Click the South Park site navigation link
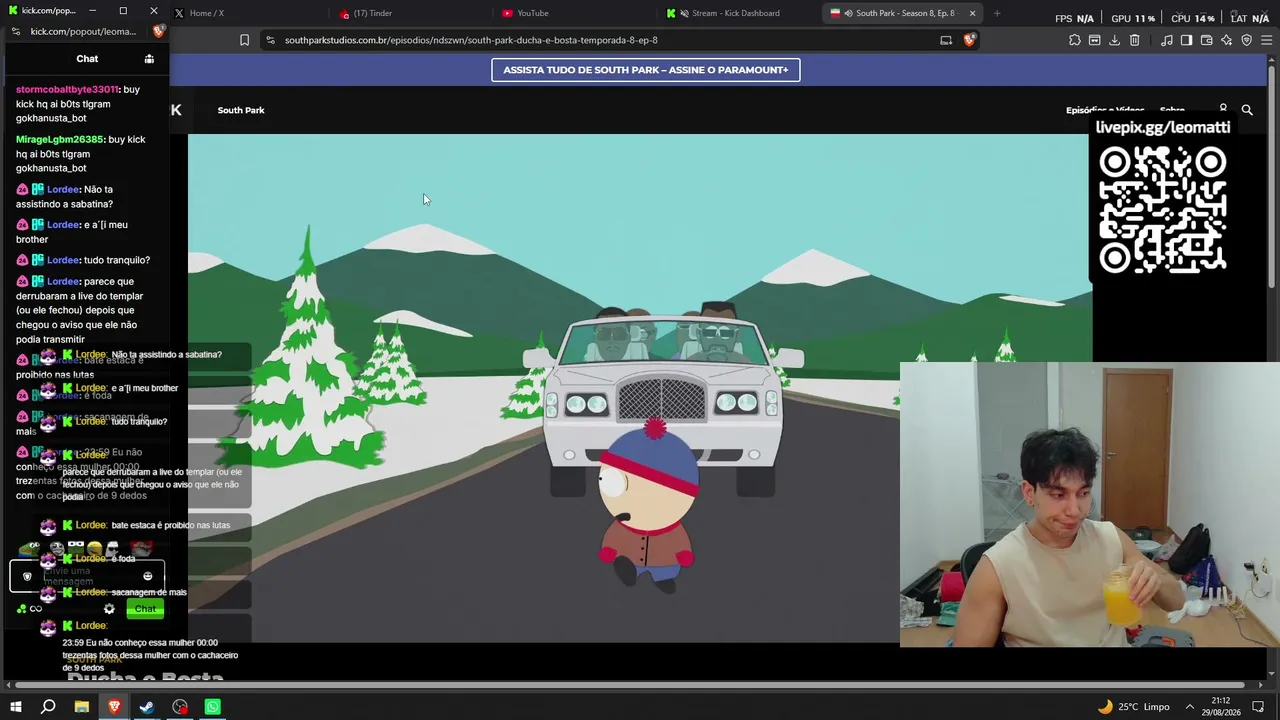1280x720 pixels. point(241,110)
